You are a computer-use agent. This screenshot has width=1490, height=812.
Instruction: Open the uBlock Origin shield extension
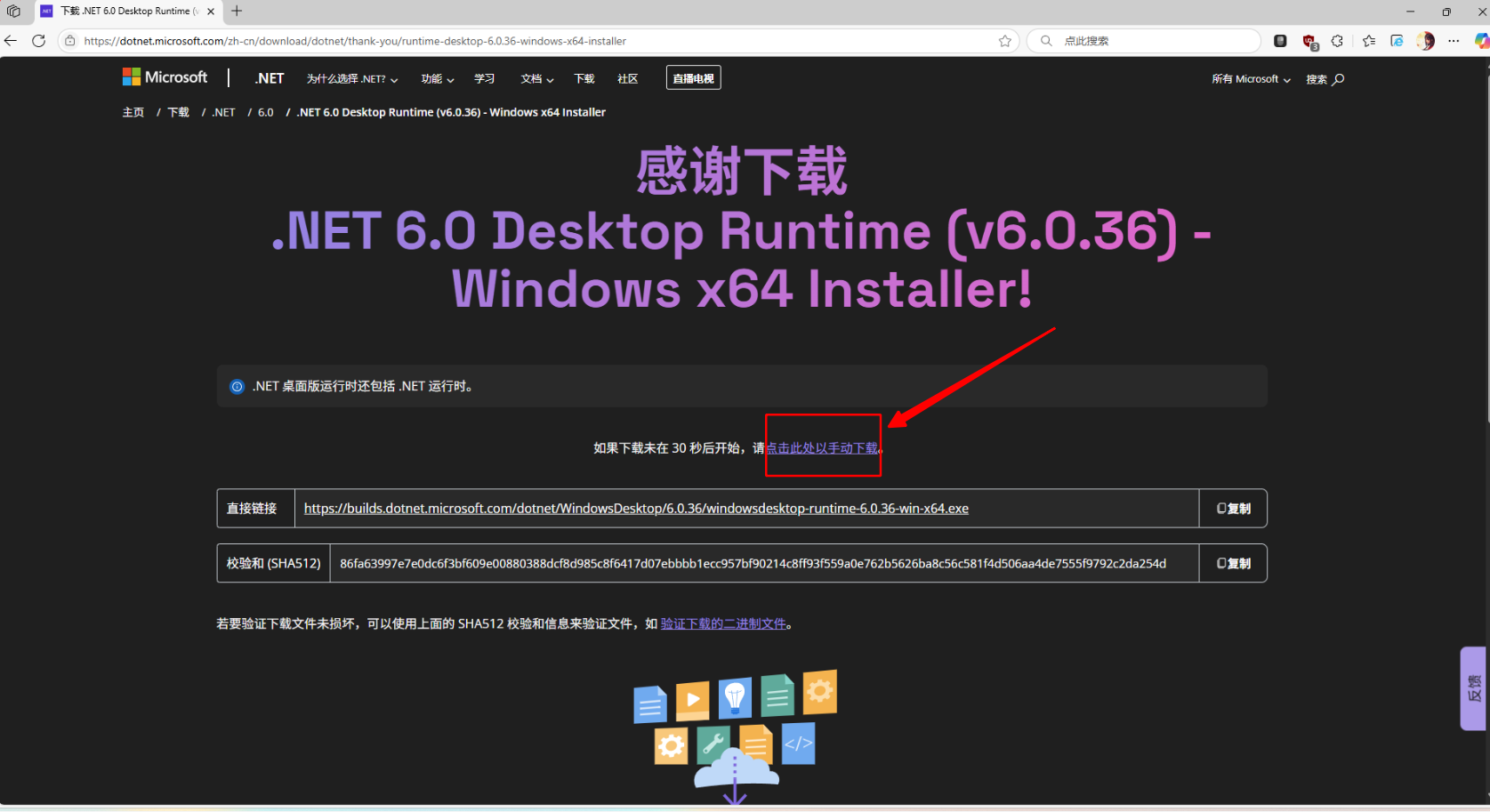pos(1309,41)
